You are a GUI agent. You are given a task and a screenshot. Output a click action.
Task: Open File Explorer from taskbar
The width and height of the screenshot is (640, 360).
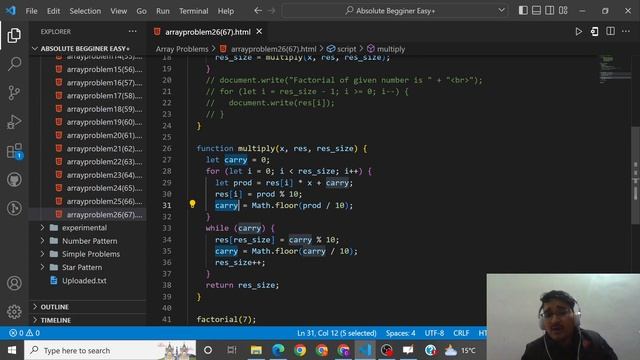256,350
